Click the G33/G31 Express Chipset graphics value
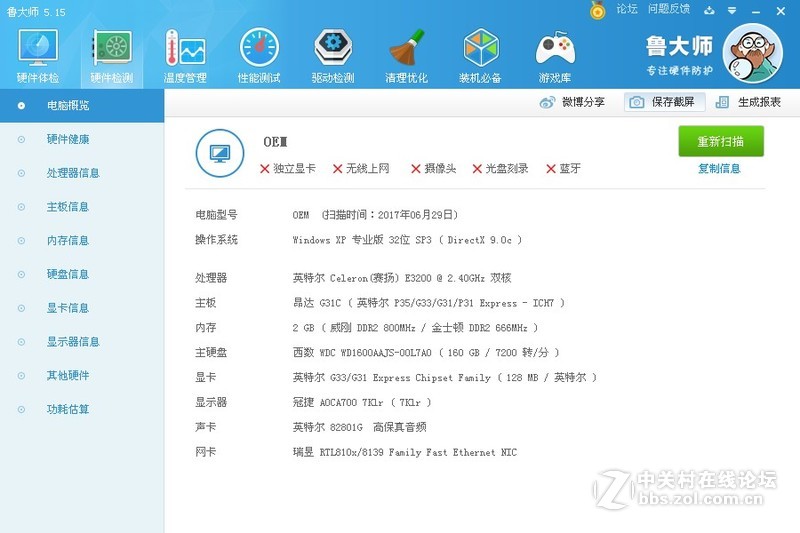Screen dimensions: 800x533 click(444, 377)
